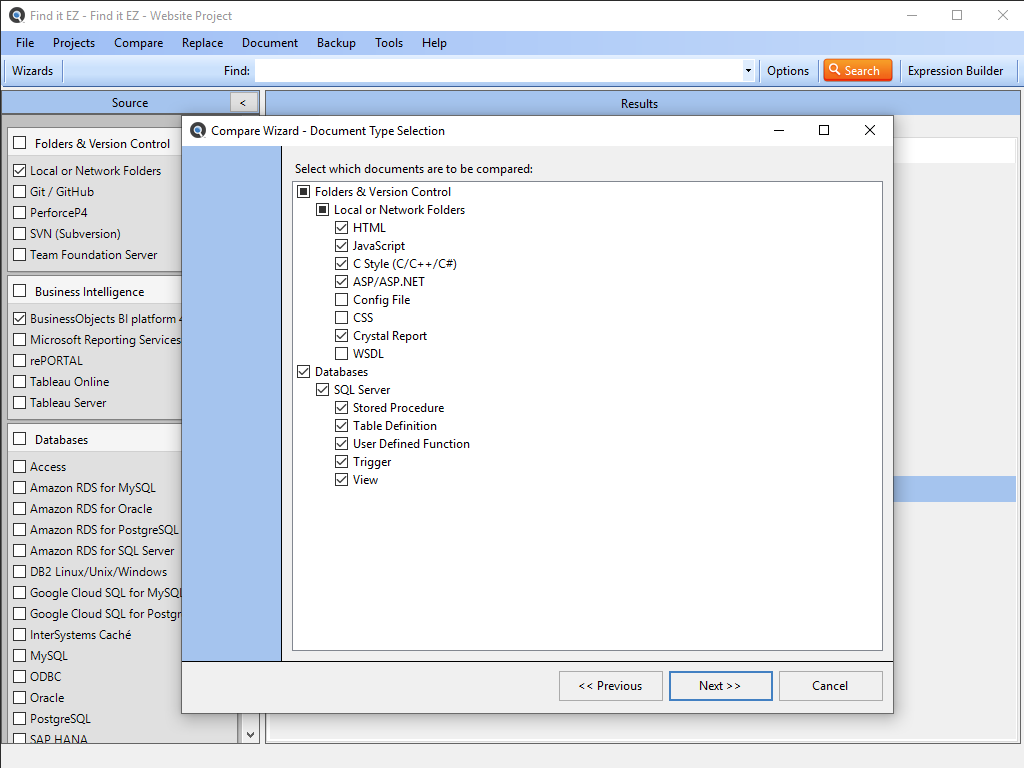This screenshot has width=1024, height=768.
Task: Disable the Stored Procedure checkbox
Action: pos(342,408)
